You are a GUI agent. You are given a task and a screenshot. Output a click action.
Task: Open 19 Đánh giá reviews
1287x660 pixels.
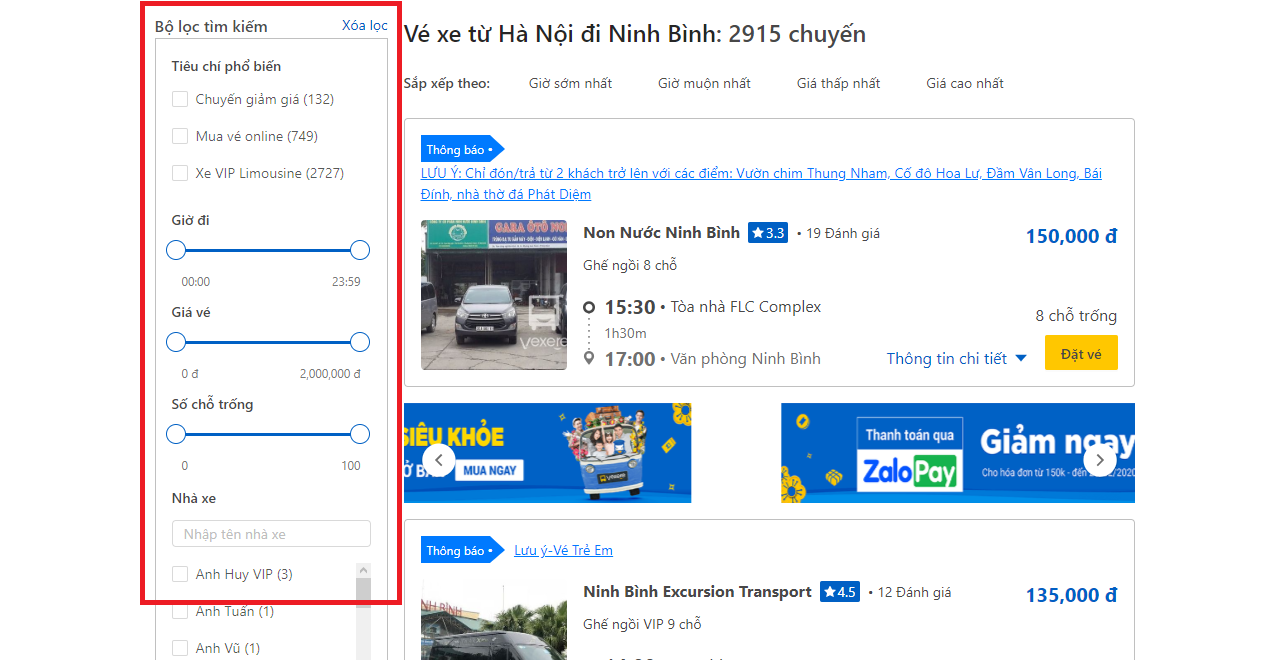click(843, 233)
